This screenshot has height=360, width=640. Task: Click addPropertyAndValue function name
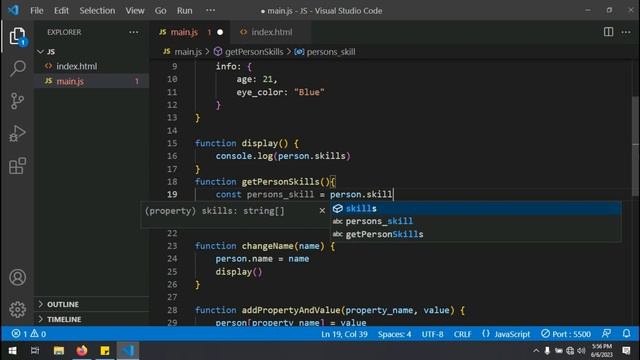tap(291, 310)
